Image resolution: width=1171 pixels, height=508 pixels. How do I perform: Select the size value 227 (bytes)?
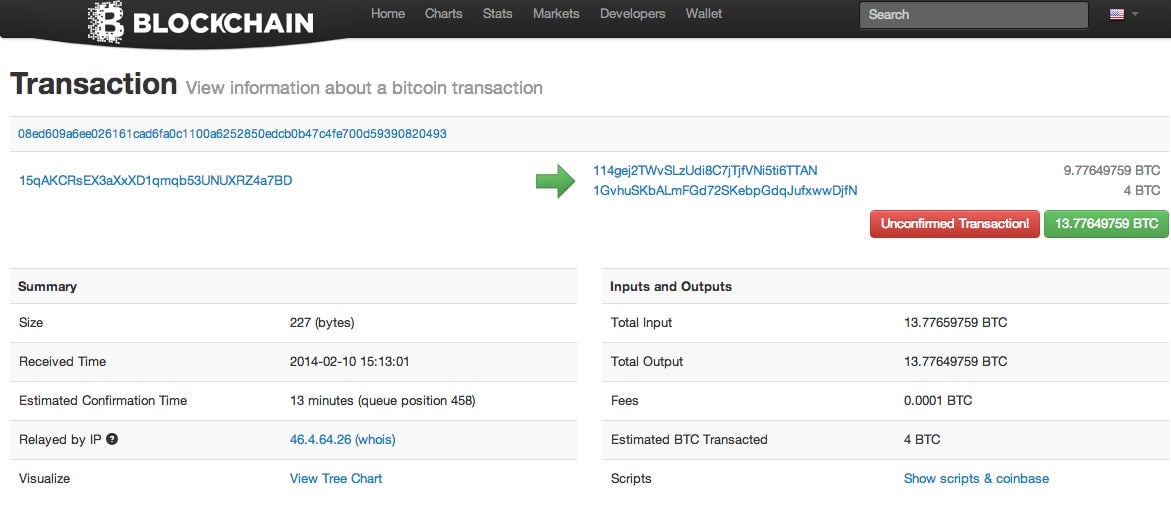pyautogui.click(x=322, y=323)
